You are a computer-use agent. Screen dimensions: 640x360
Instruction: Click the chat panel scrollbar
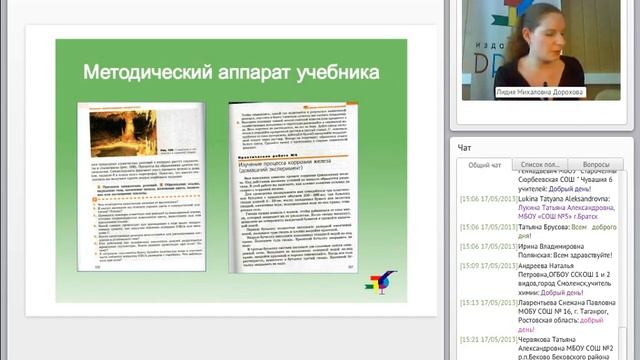623,265
